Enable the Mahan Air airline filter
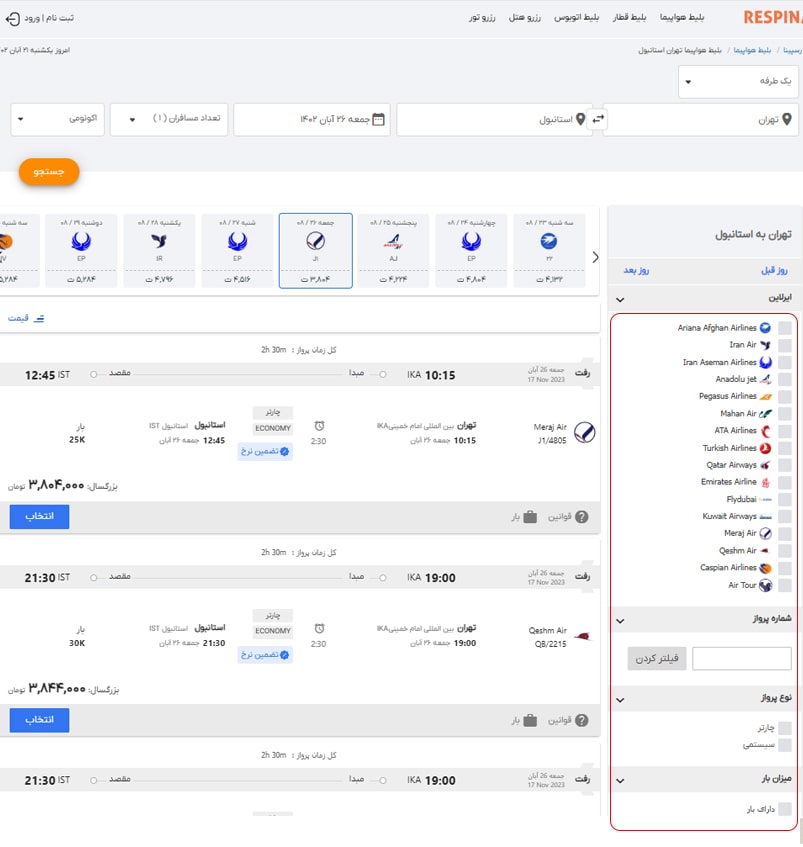This screenshot has height=847, width=803. pyautogui.click(x=785, y=414)
